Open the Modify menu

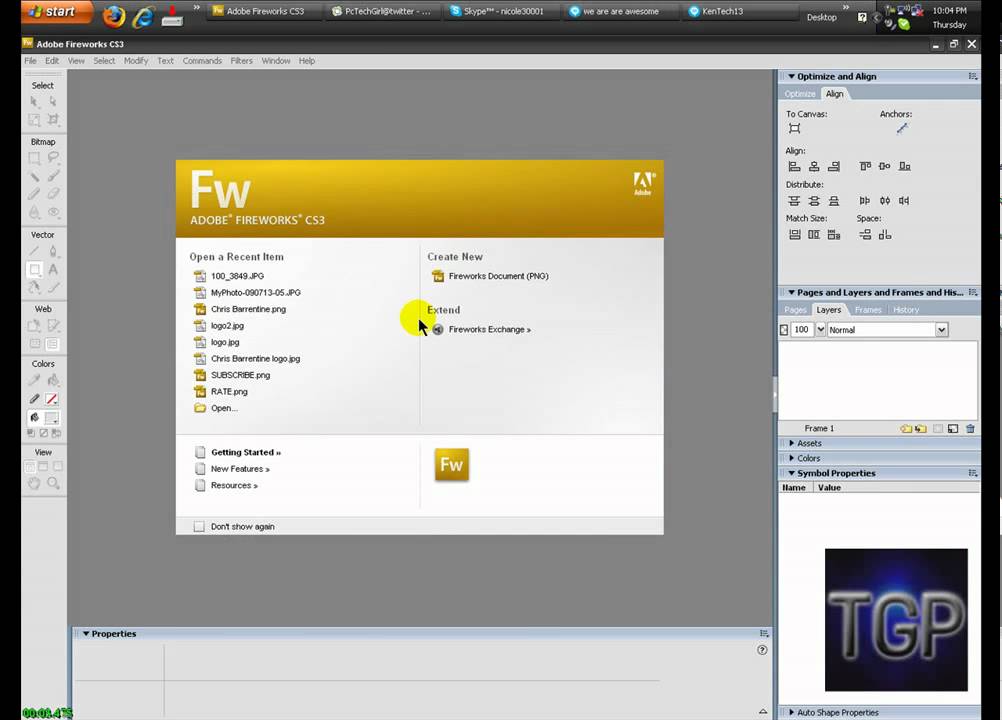pyautogui.click(x=135, y=61)
